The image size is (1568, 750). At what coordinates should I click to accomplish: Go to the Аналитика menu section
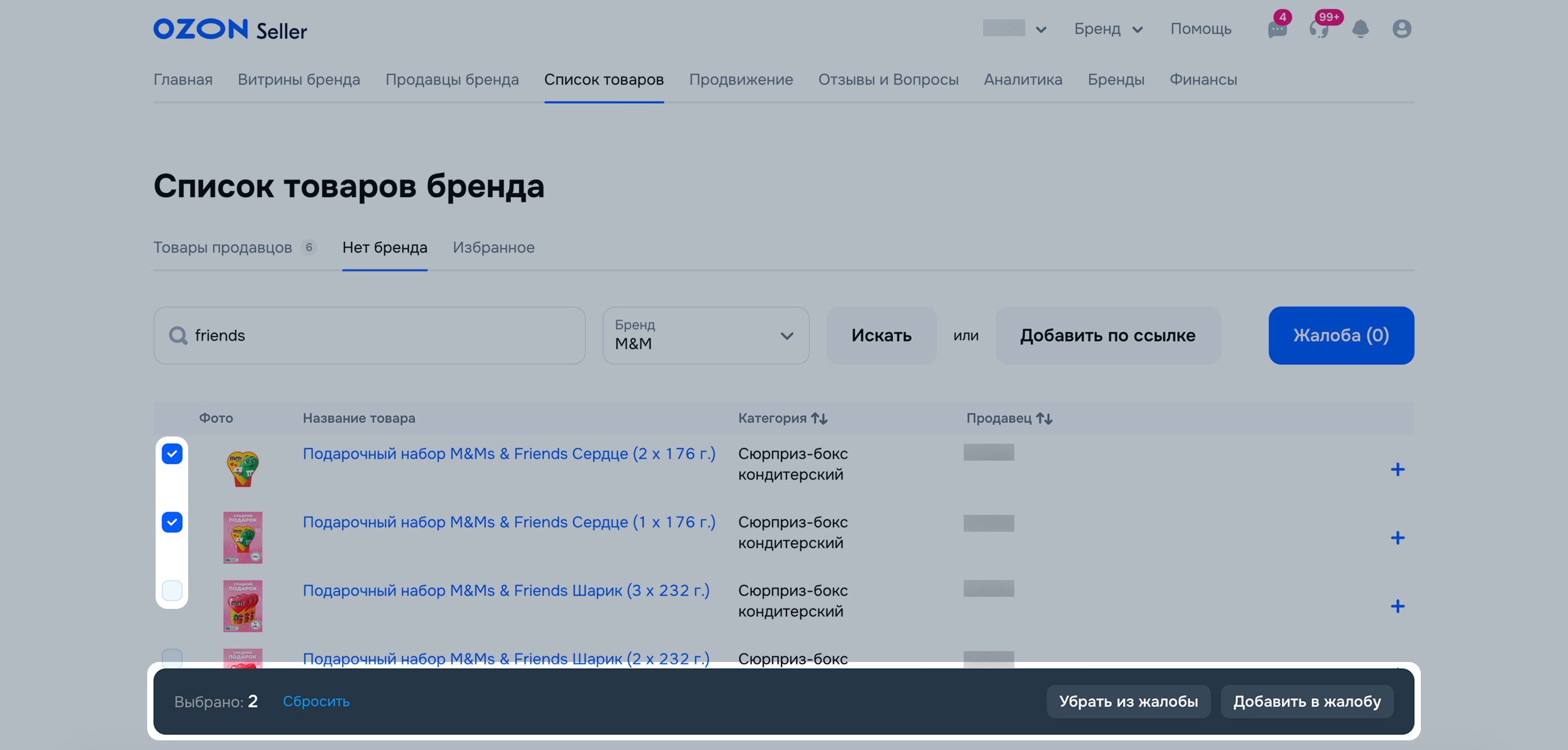click(1023, 80)
